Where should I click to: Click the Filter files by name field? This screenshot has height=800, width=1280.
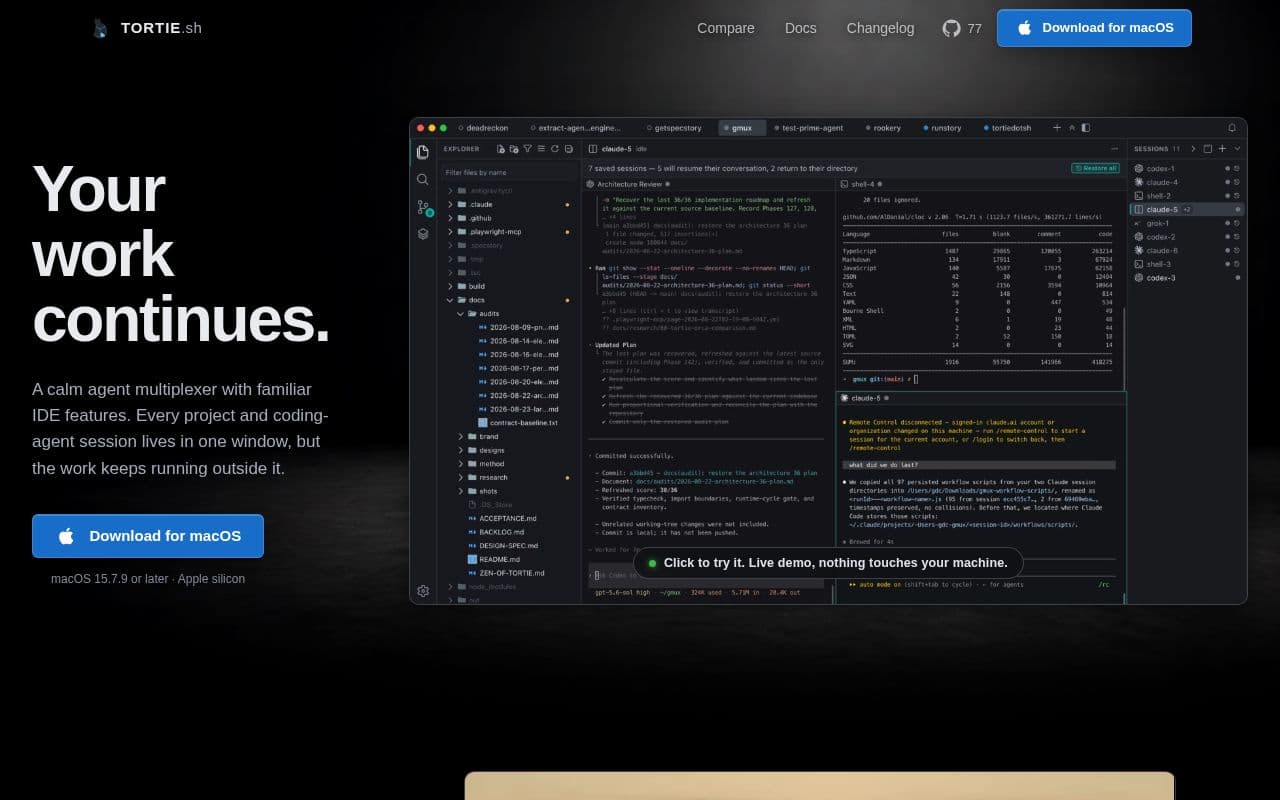[508, 173]
